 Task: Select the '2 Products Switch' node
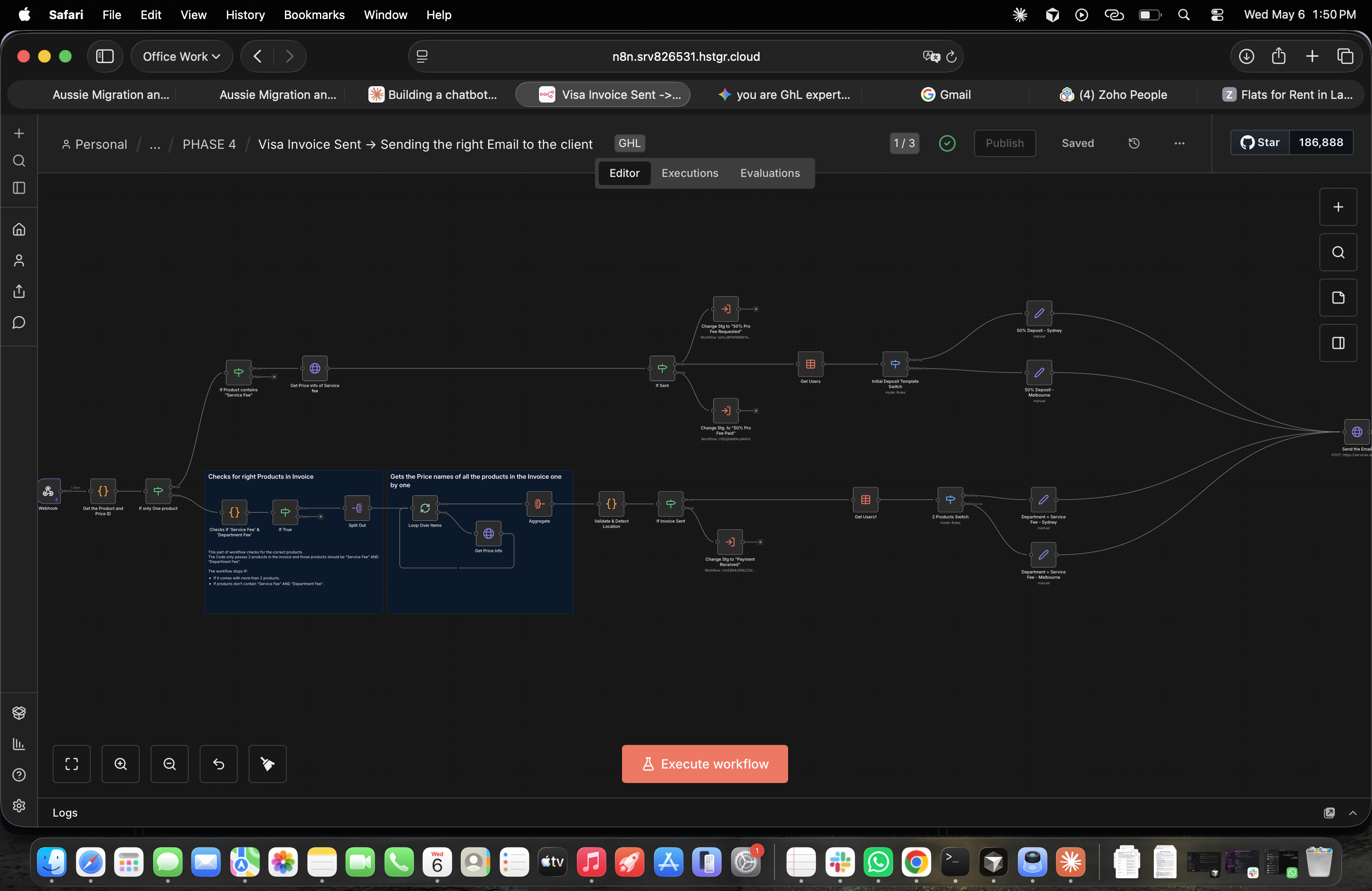coord(950,499)
